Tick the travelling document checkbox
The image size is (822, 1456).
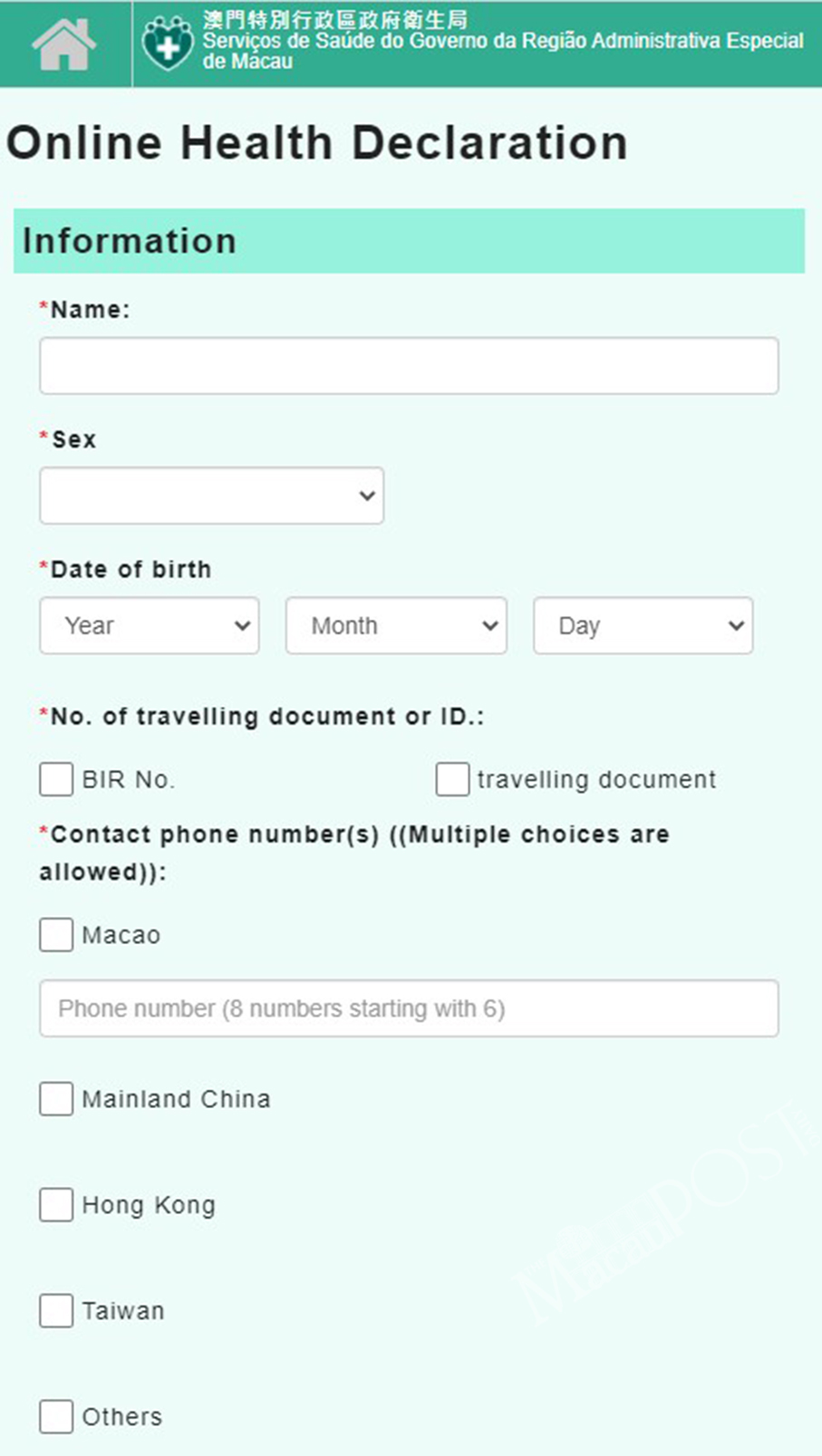pos(452,779)
